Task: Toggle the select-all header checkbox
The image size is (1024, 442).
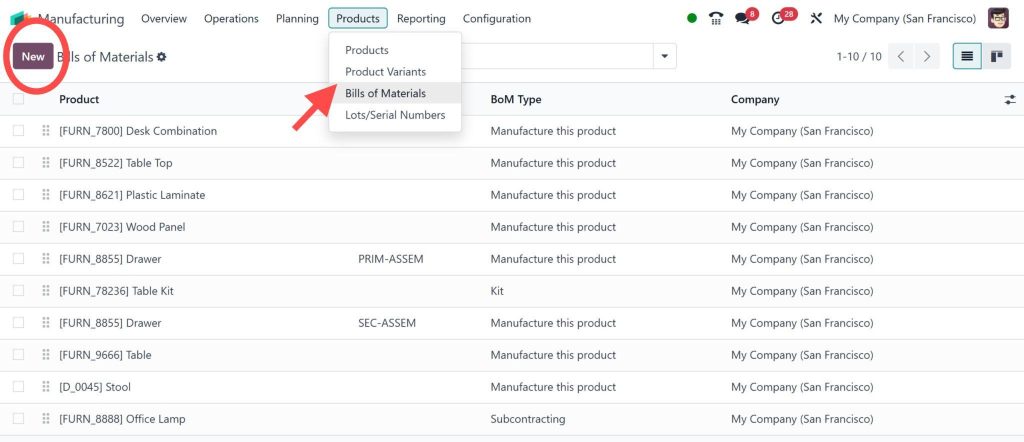Action: click(x=18, y=99)
